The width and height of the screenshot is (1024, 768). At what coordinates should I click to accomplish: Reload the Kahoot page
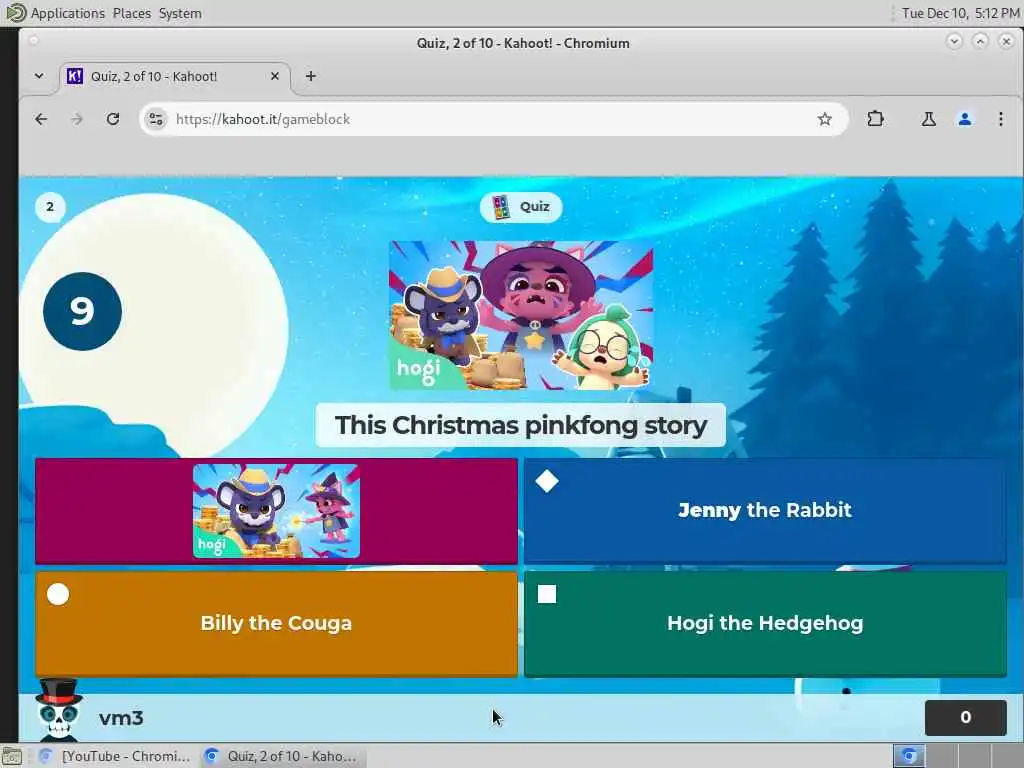(113, 119)
